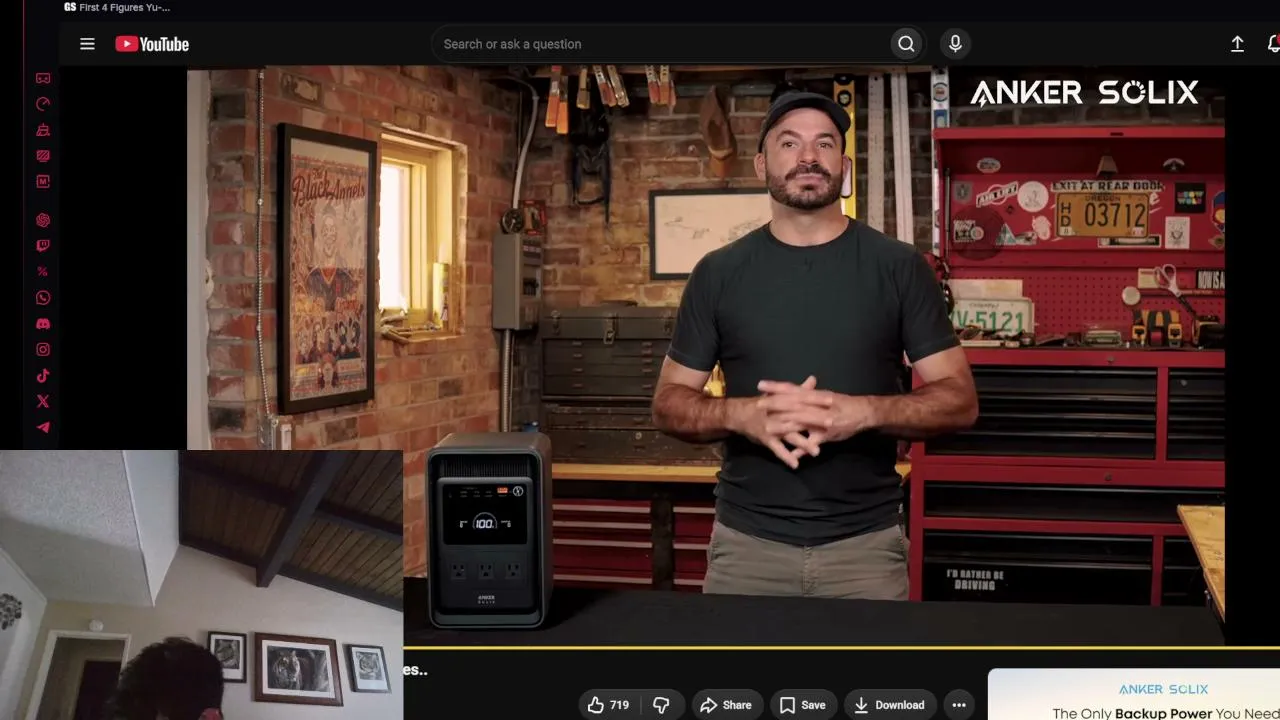Image resolution: width=1280 pixels, height=720 pixels.
Task: Open GX Control speedometer in the sidebar
Action: tap(43, 104)
